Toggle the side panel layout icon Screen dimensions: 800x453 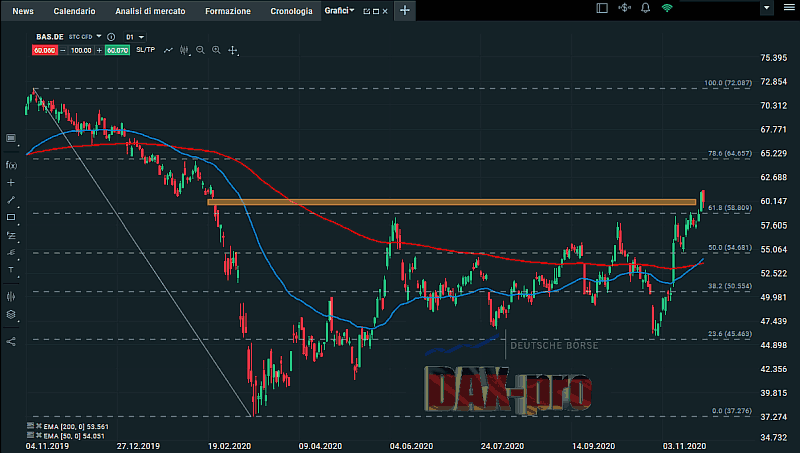[x=602, y=8]
